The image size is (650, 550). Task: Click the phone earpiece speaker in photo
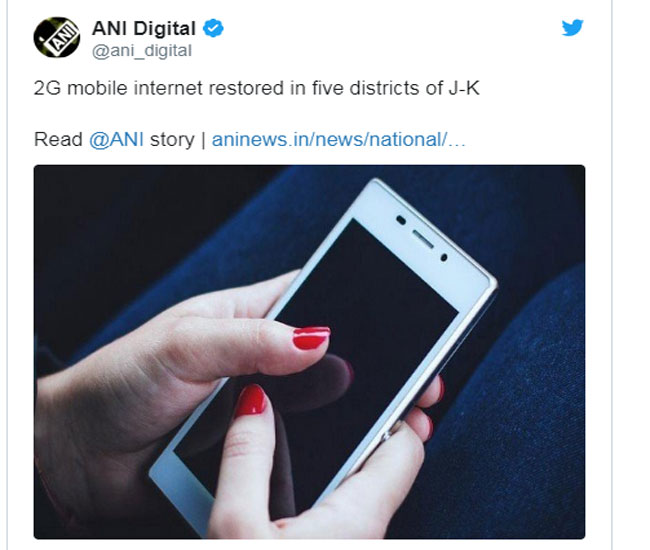(422, 240)
